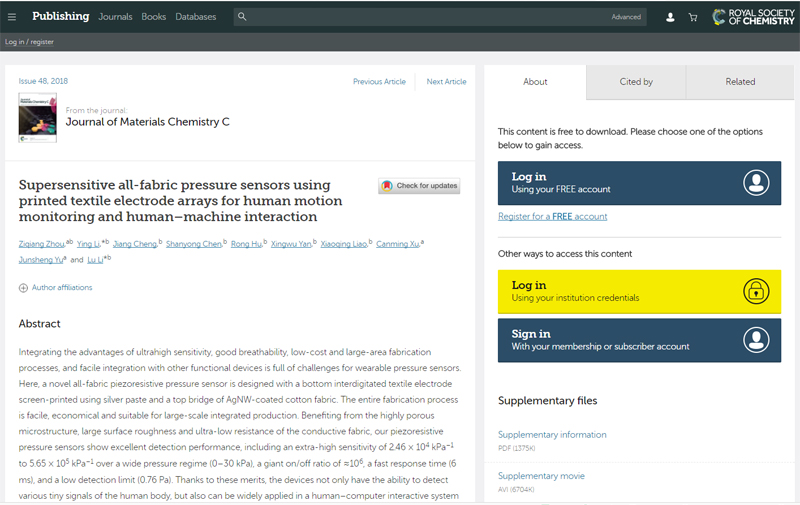This screenshot has width=800, height=505.
Task: Open the shopping cart icon
Action: pyautogui.click(x=693, y=17)
